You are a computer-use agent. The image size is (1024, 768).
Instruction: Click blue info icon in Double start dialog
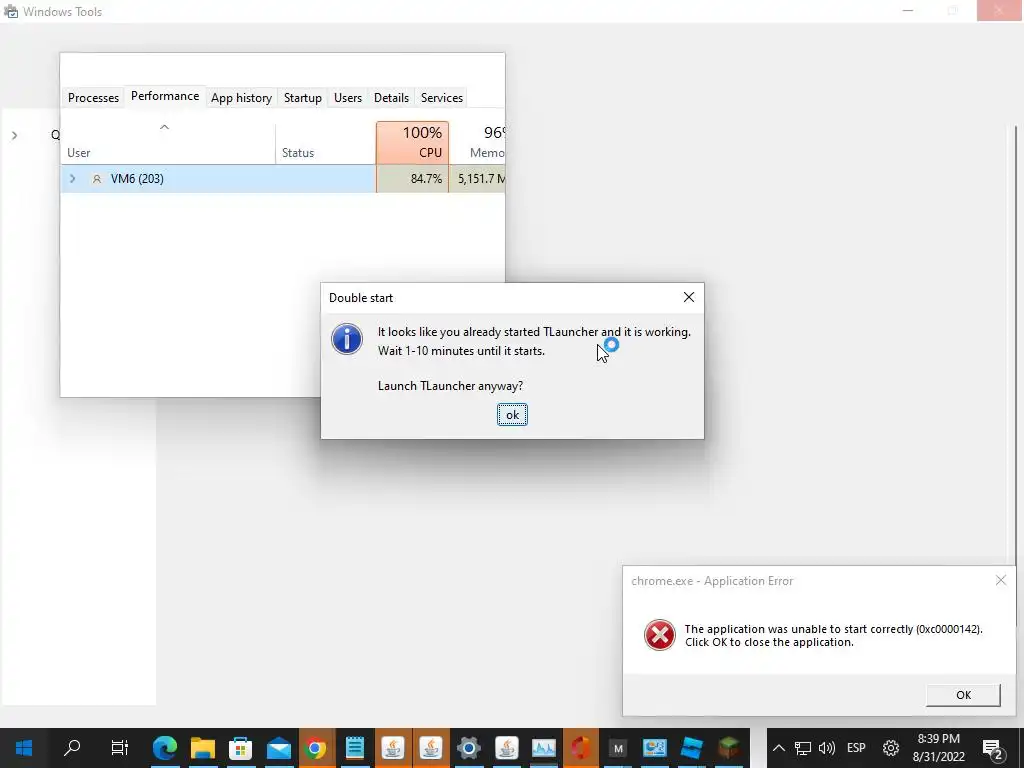[347, 339]
